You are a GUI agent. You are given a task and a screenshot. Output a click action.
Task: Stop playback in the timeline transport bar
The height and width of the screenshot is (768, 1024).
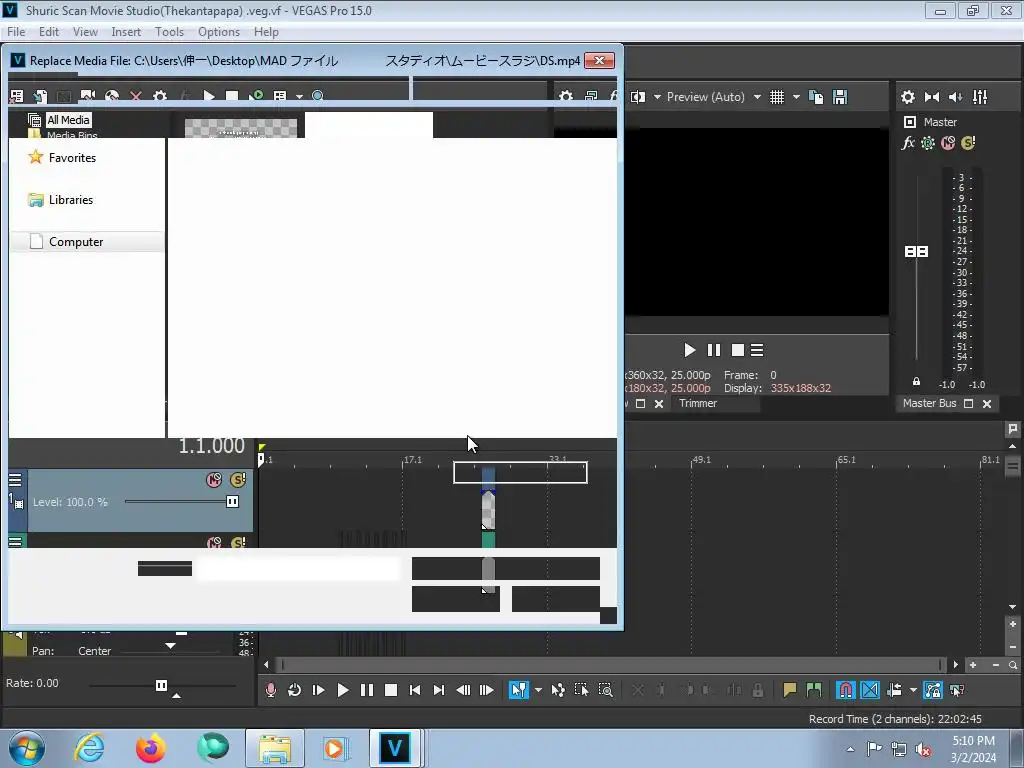tap(391, 690)
